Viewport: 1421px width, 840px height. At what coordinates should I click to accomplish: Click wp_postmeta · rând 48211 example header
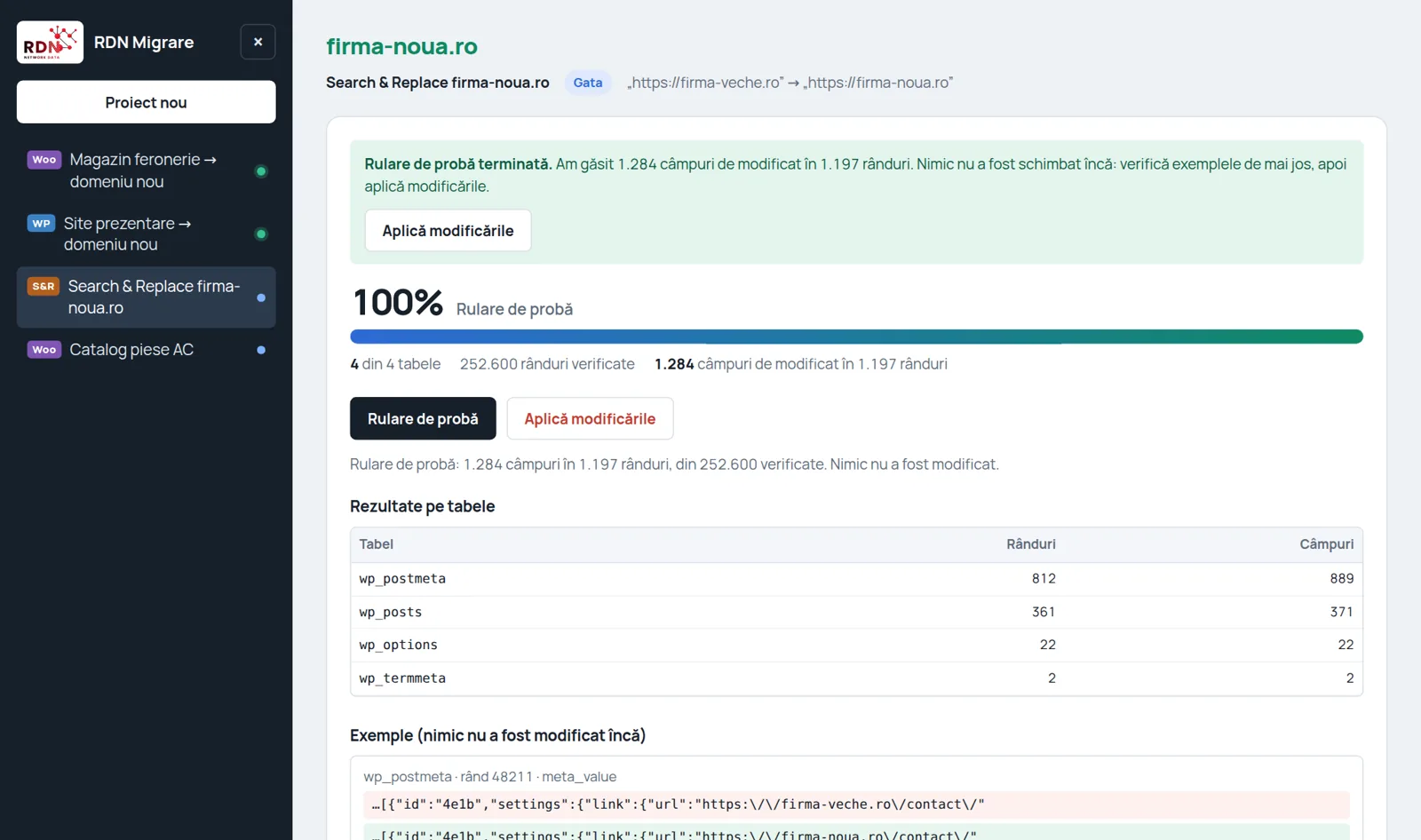point(490,777)
